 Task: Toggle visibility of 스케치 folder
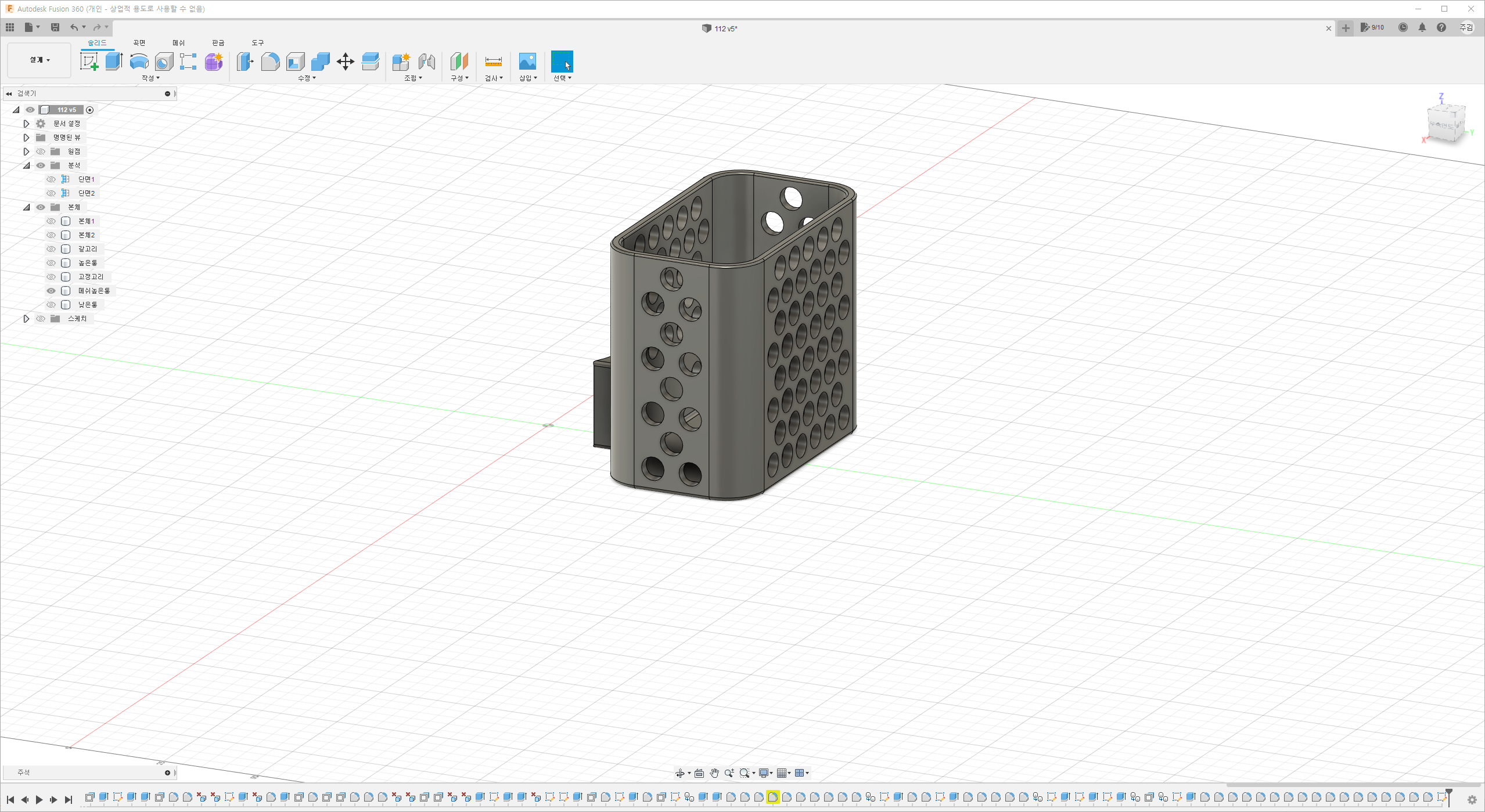[x=41, y=319]
